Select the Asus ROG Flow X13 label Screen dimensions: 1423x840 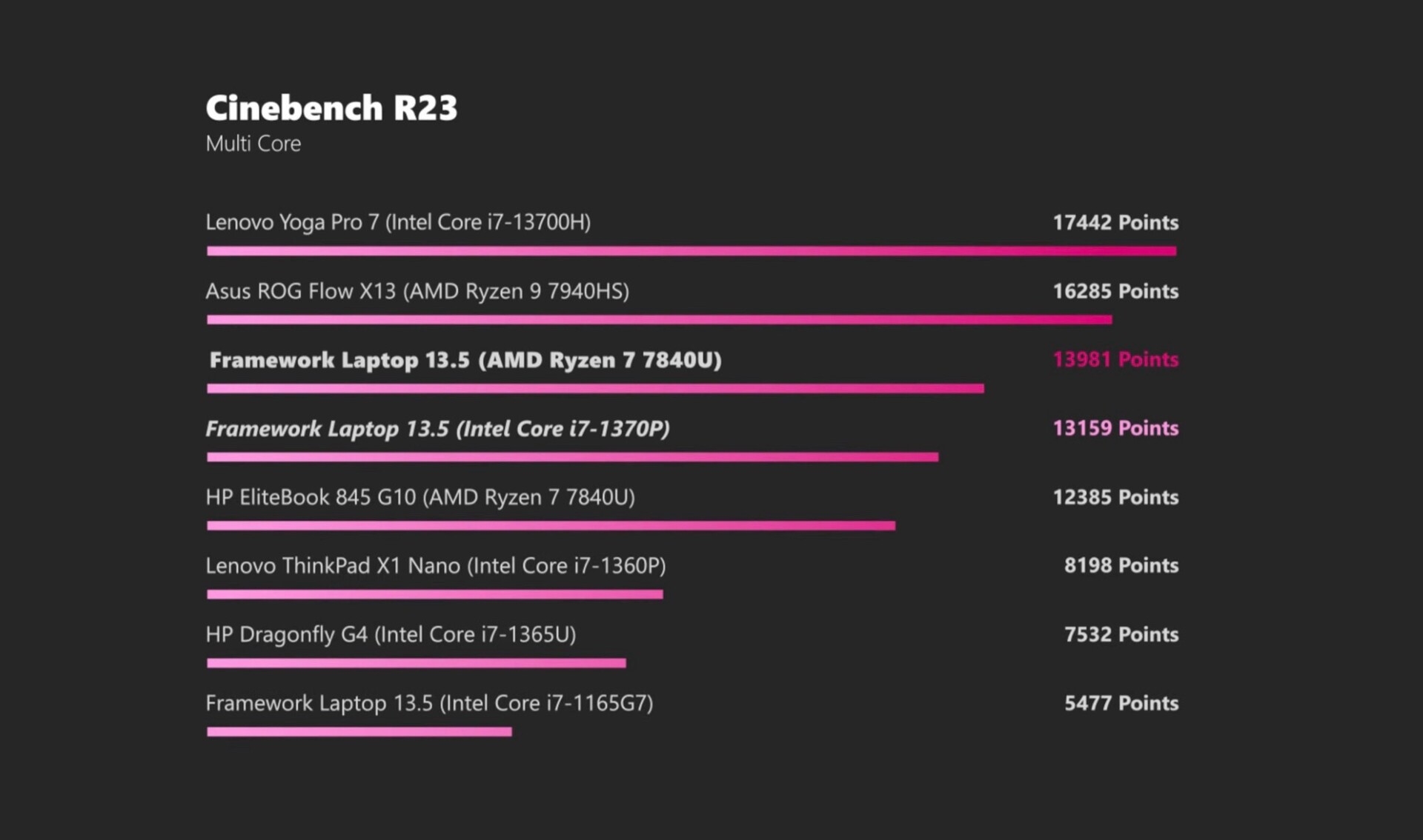click(x=417, y=291)
